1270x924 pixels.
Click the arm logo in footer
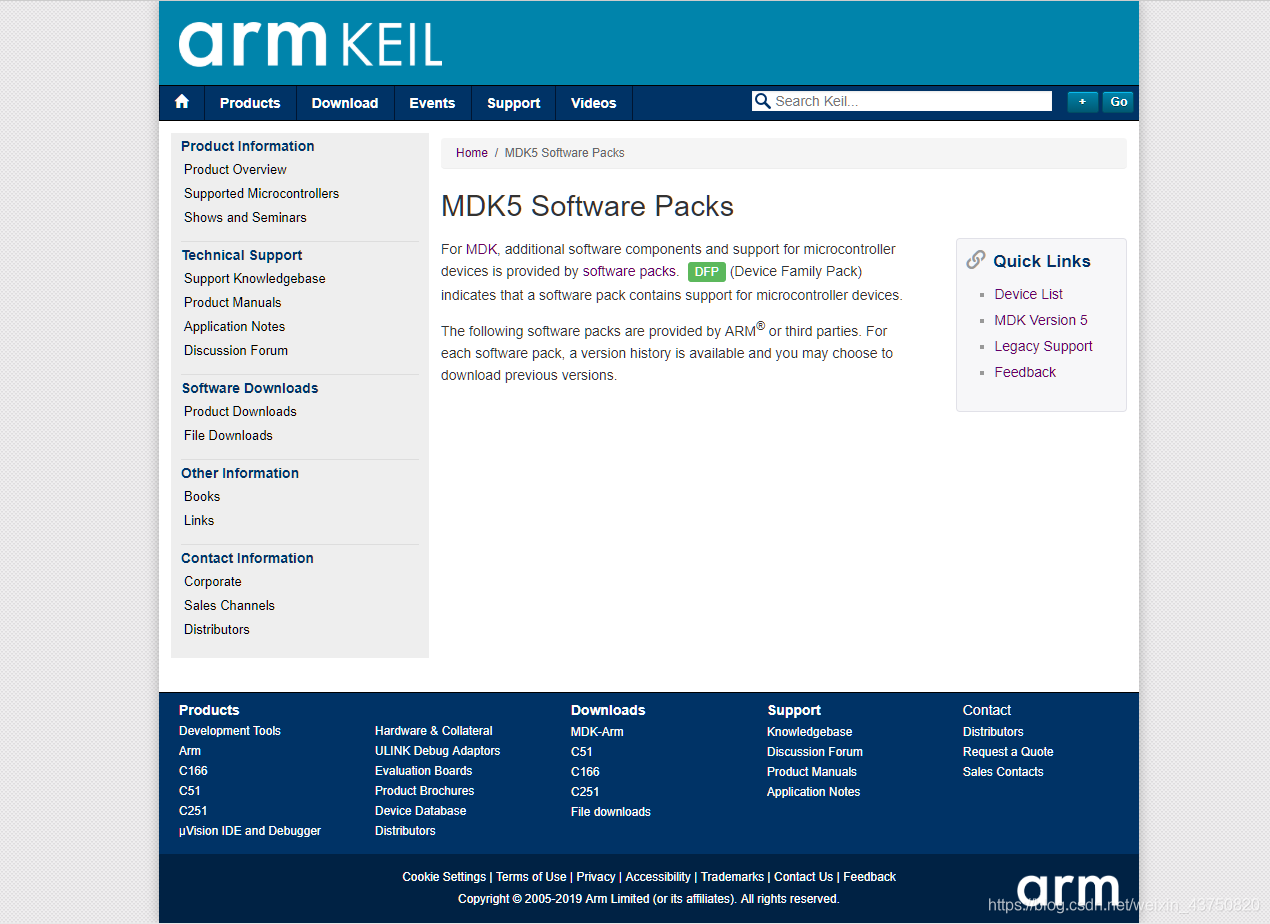click(x=1068, y=889)
